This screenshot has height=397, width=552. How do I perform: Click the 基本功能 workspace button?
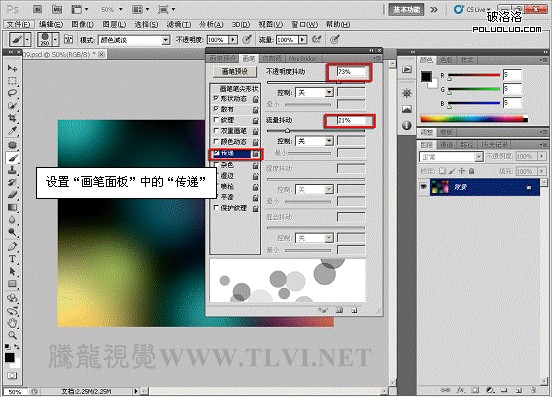(406, 10)
